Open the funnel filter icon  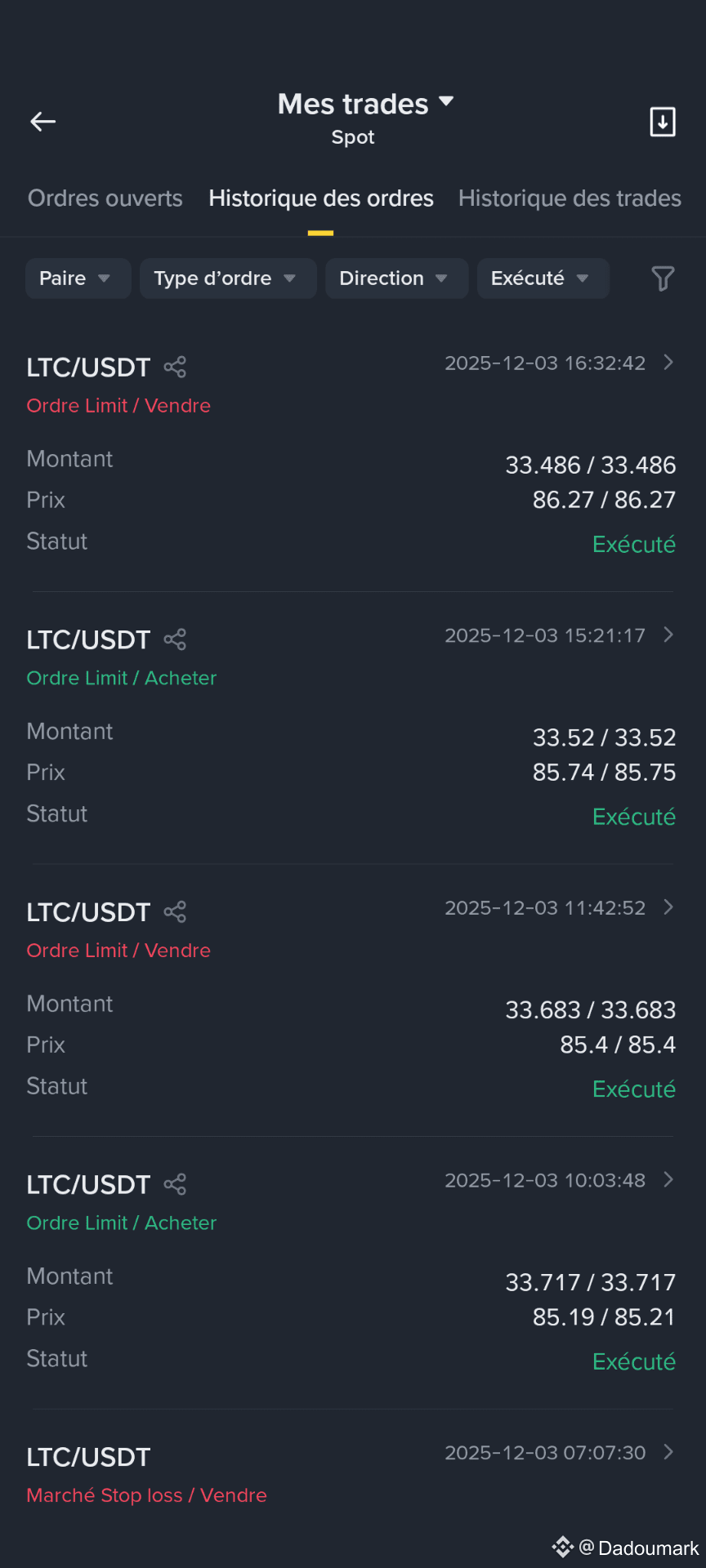(x=663, y=278)
